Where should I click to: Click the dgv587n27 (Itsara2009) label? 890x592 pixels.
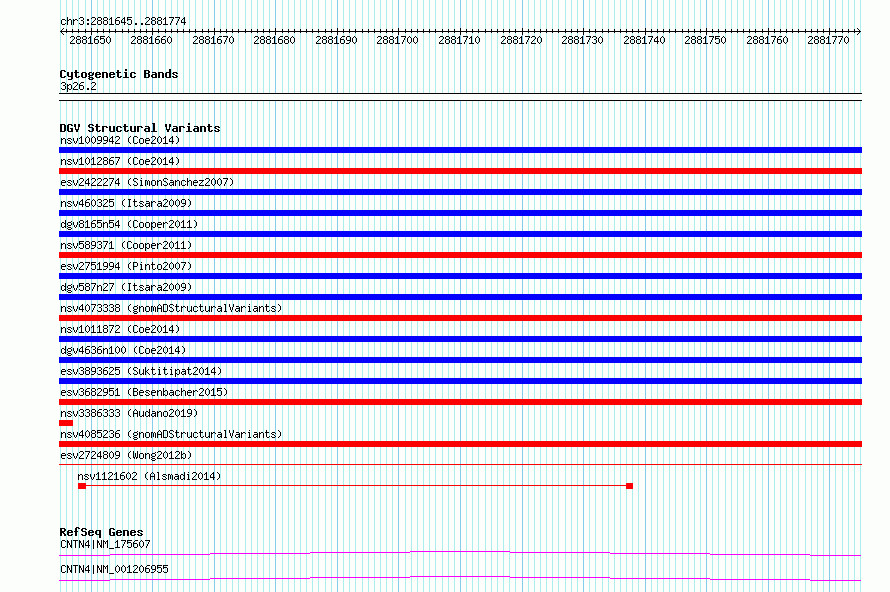coord(126,287)
